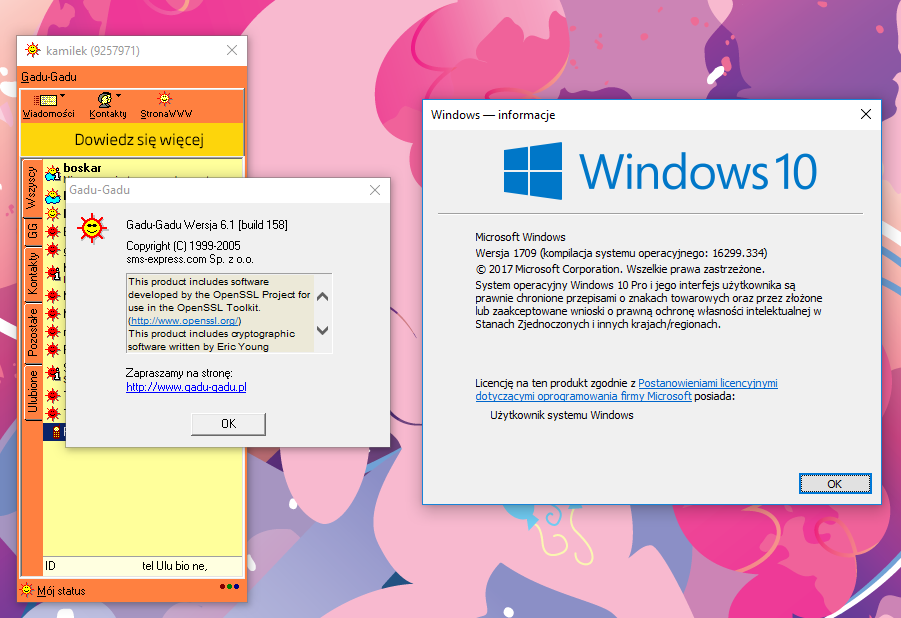Open the Postanowieniami licencyjnymi link
Viewport: 901px width, 618px height.
tap(626, 389)
